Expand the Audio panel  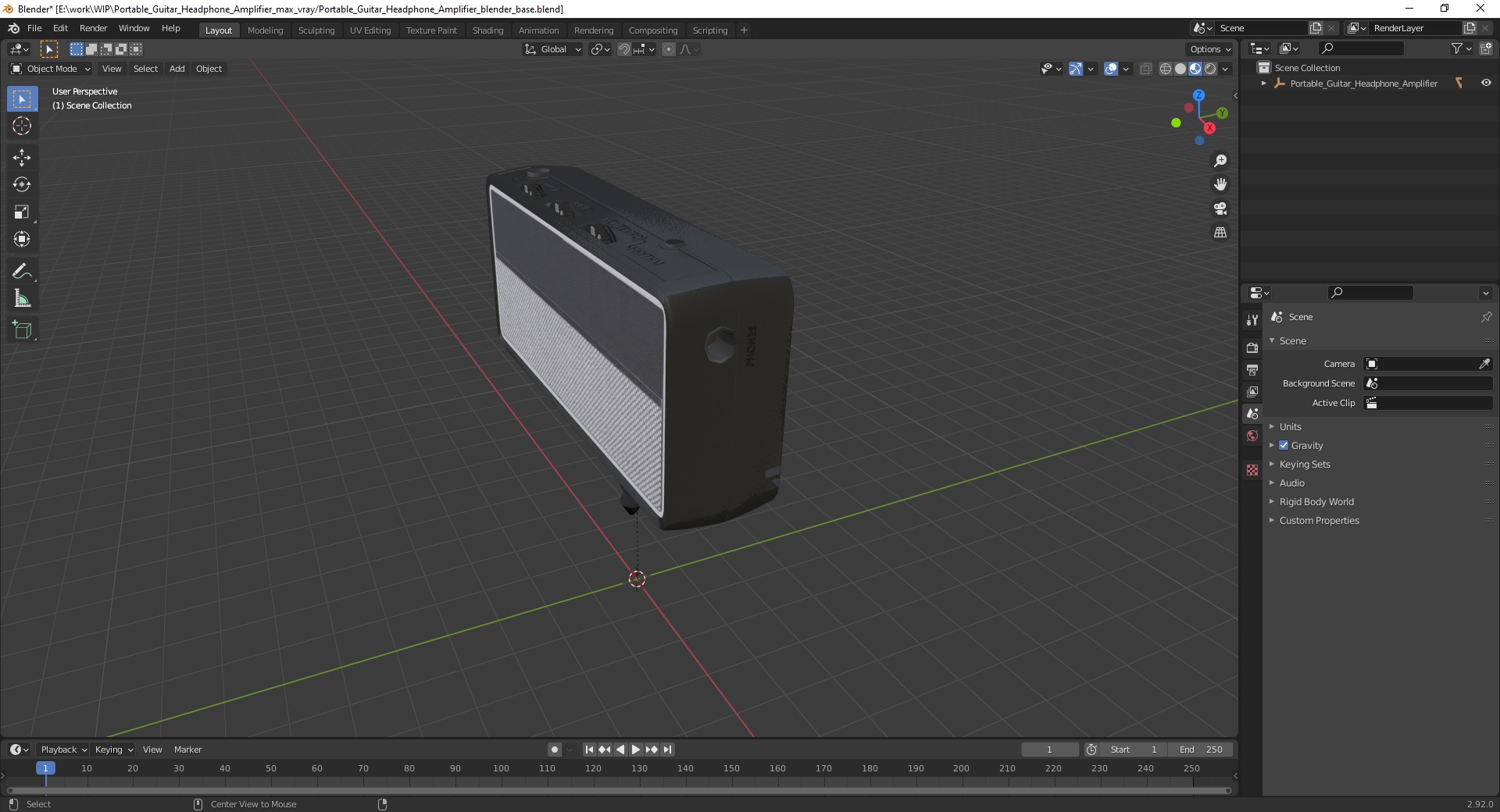(1291, 483)
